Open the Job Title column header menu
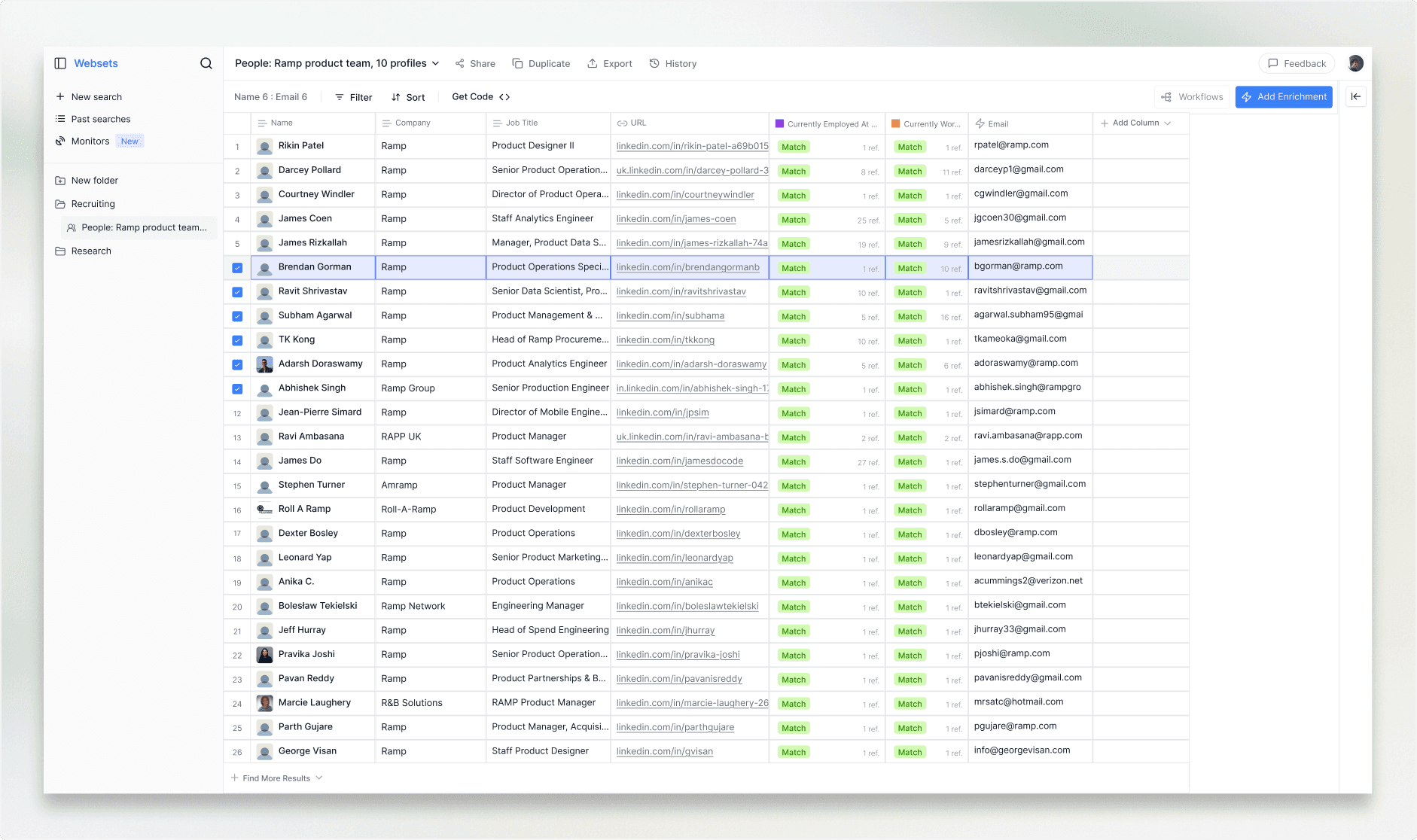 tap(548, 123)
